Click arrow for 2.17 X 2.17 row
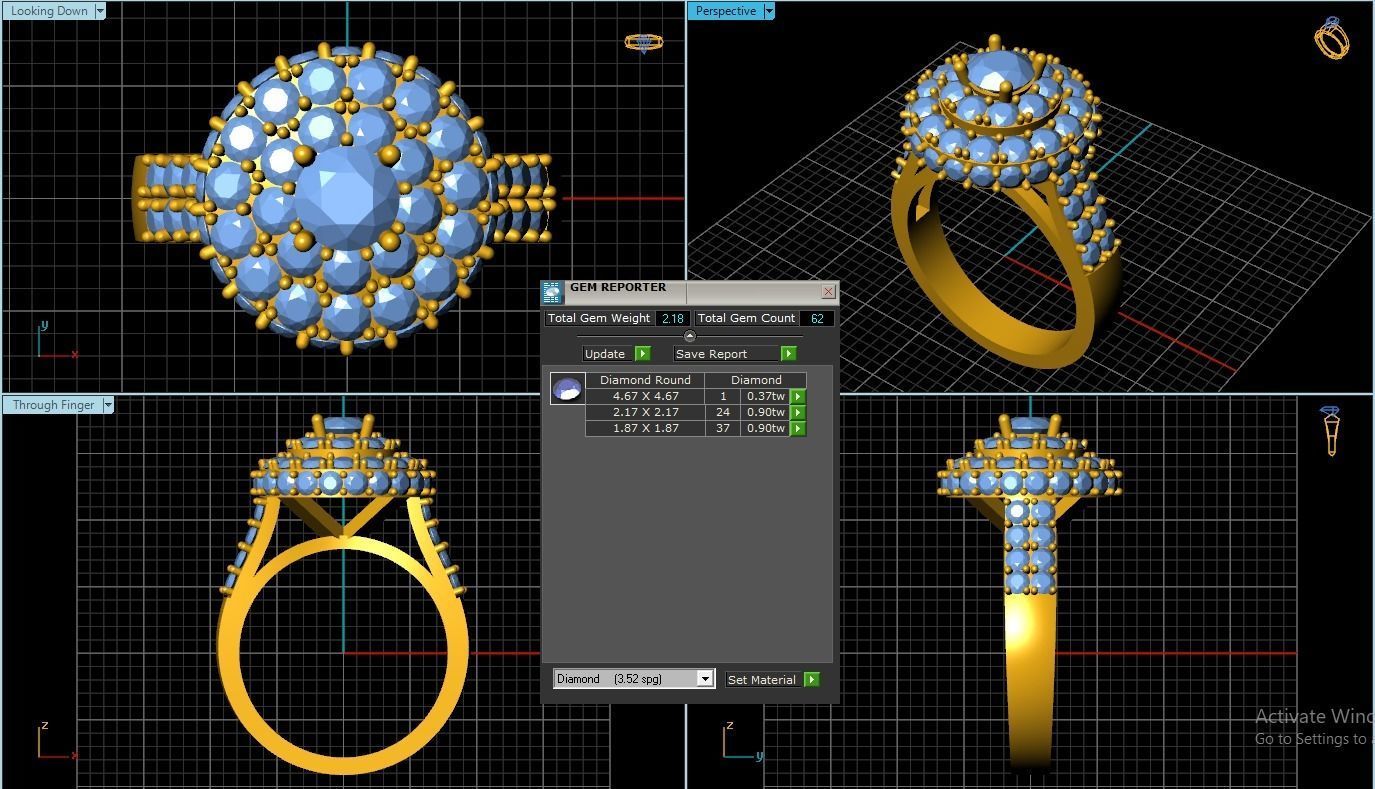Image resolution: width=1375 pixels, height=789 pixels. pyautogui.click(x=798, y=412)
